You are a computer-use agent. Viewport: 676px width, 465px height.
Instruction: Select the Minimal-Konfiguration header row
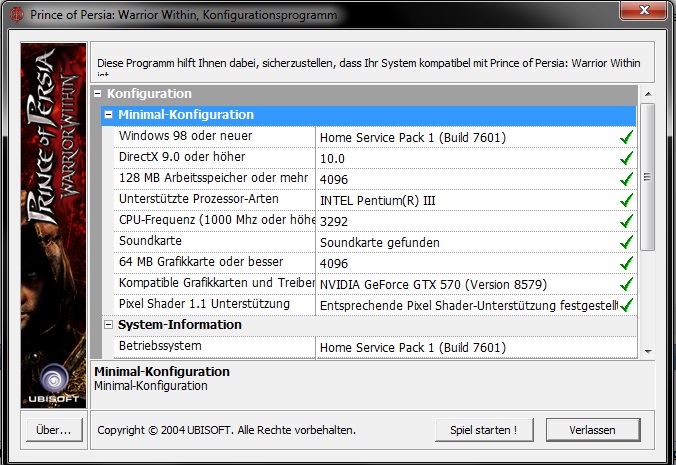point(369,115)
